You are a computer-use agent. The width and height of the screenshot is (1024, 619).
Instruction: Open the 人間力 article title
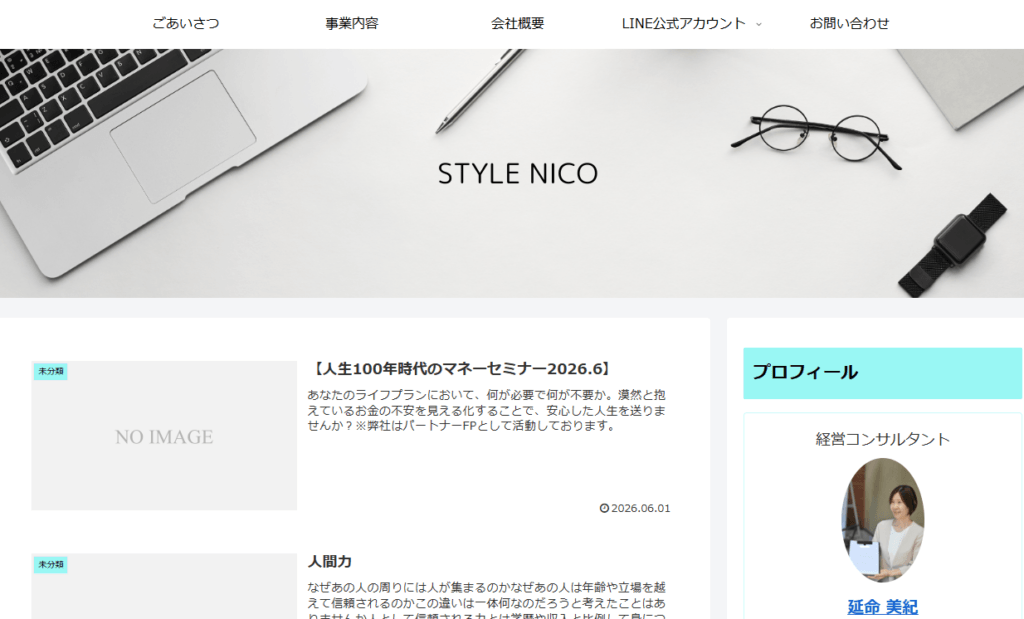330,562
